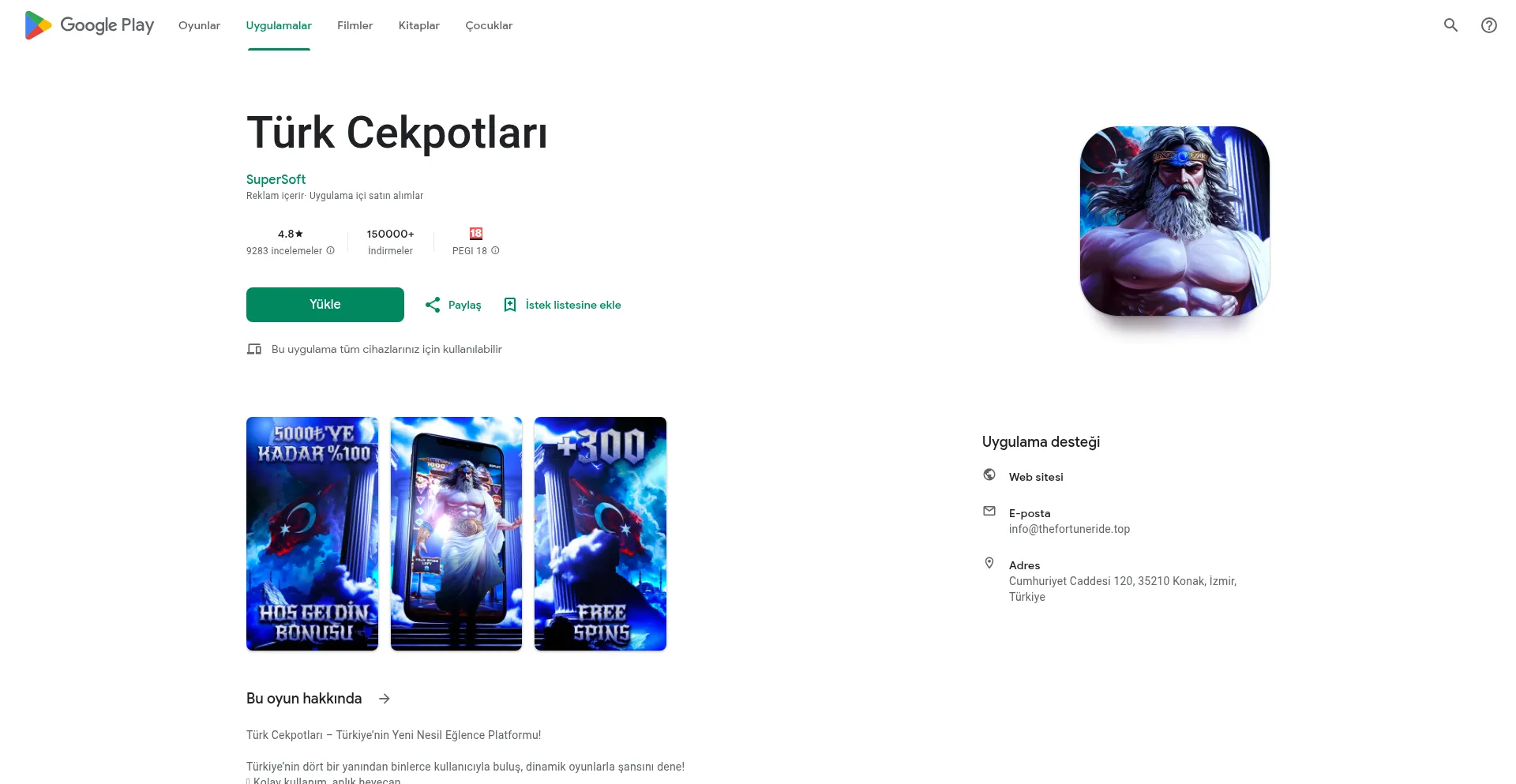Click İstek listesine ekle

pyautogui.click(x=573, y=305)
